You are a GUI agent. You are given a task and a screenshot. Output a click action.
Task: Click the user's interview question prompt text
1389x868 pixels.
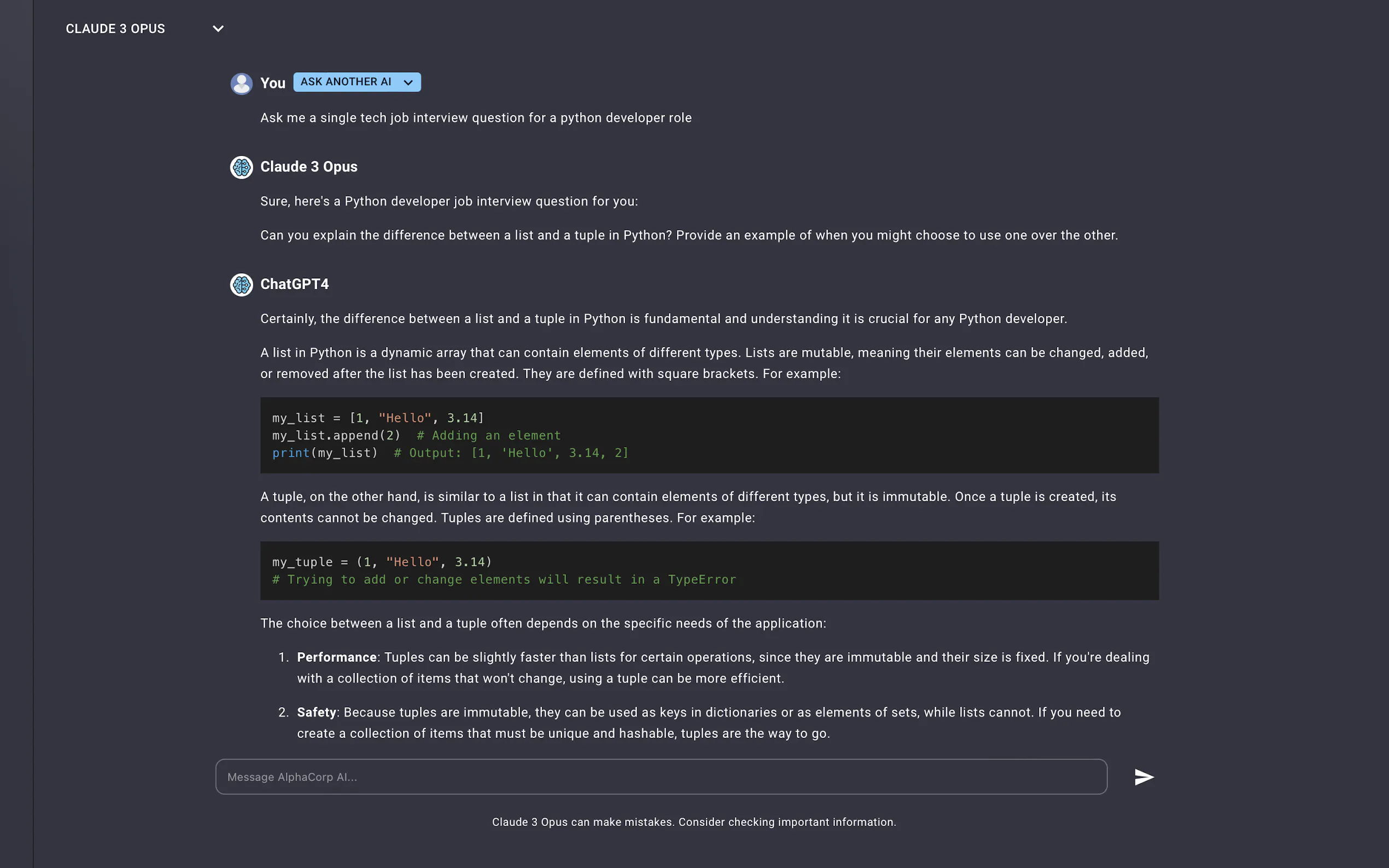pyautogui.click(x=475, y=118)
